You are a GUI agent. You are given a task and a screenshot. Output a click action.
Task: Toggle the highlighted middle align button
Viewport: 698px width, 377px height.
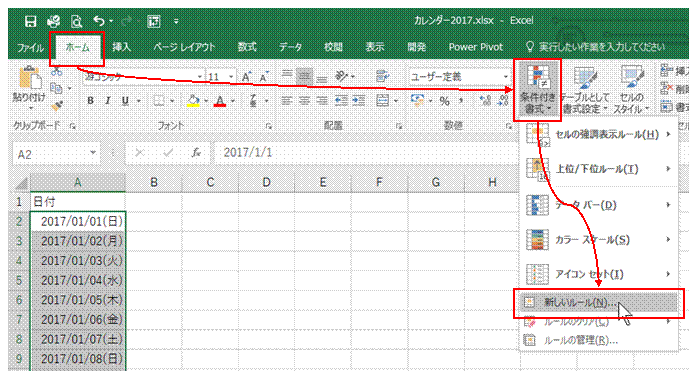(x=304, y=76)
